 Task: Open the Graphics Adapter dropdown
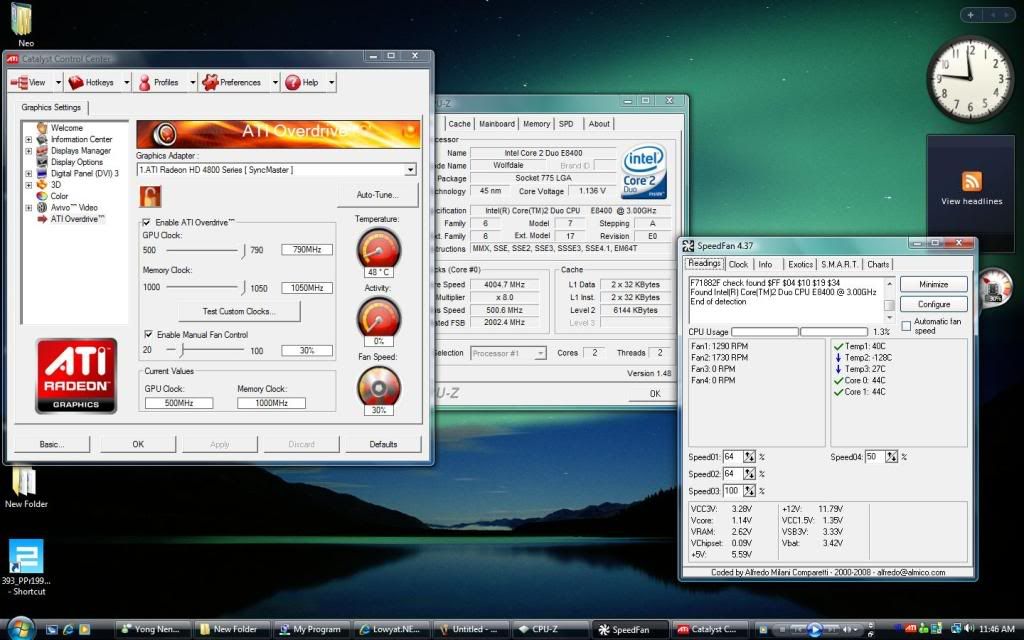[x=410, y=170]
